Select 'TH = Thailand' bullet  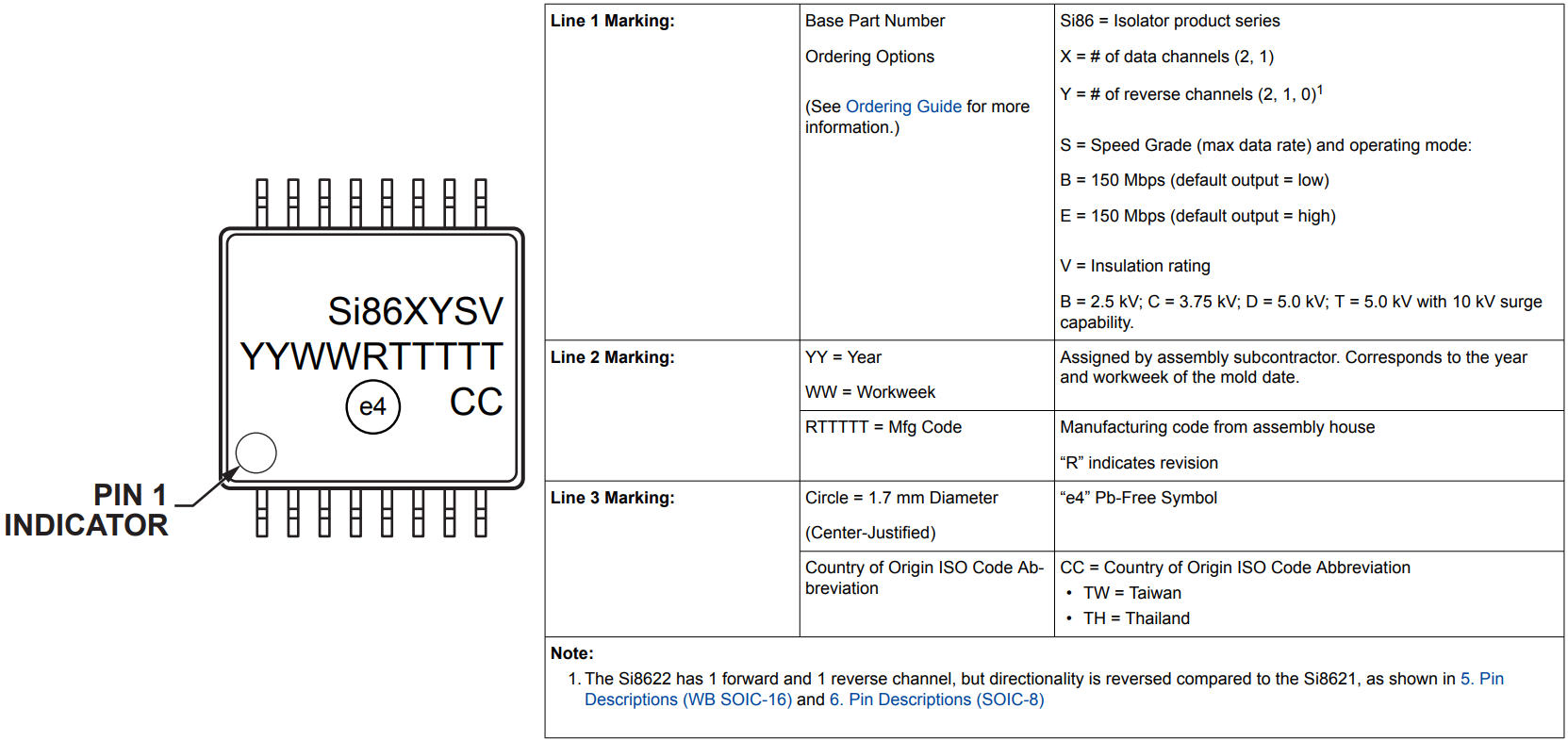pos(1136,618)
